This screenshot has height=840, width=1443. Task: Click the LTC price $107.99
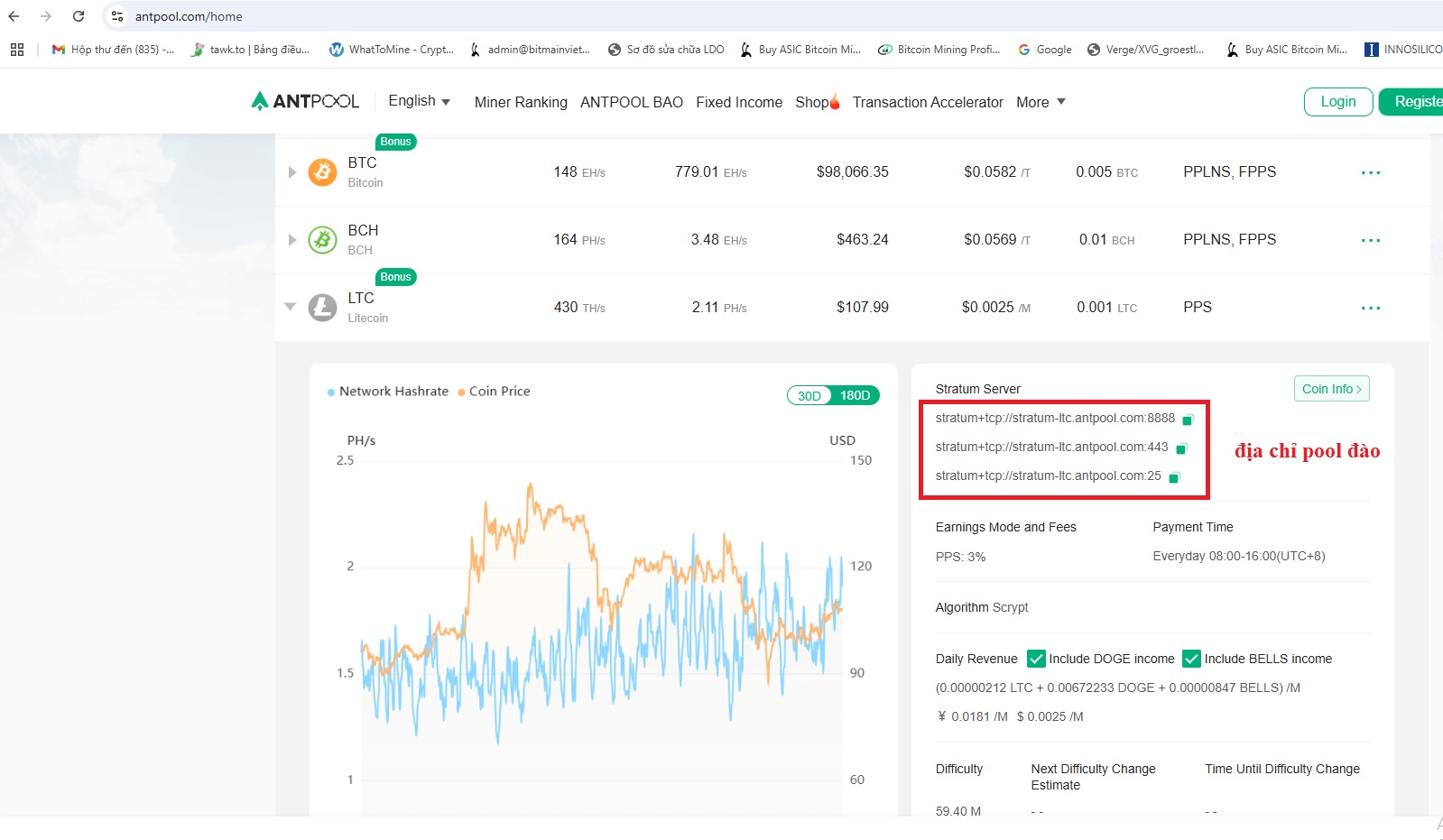pos(863,307)
